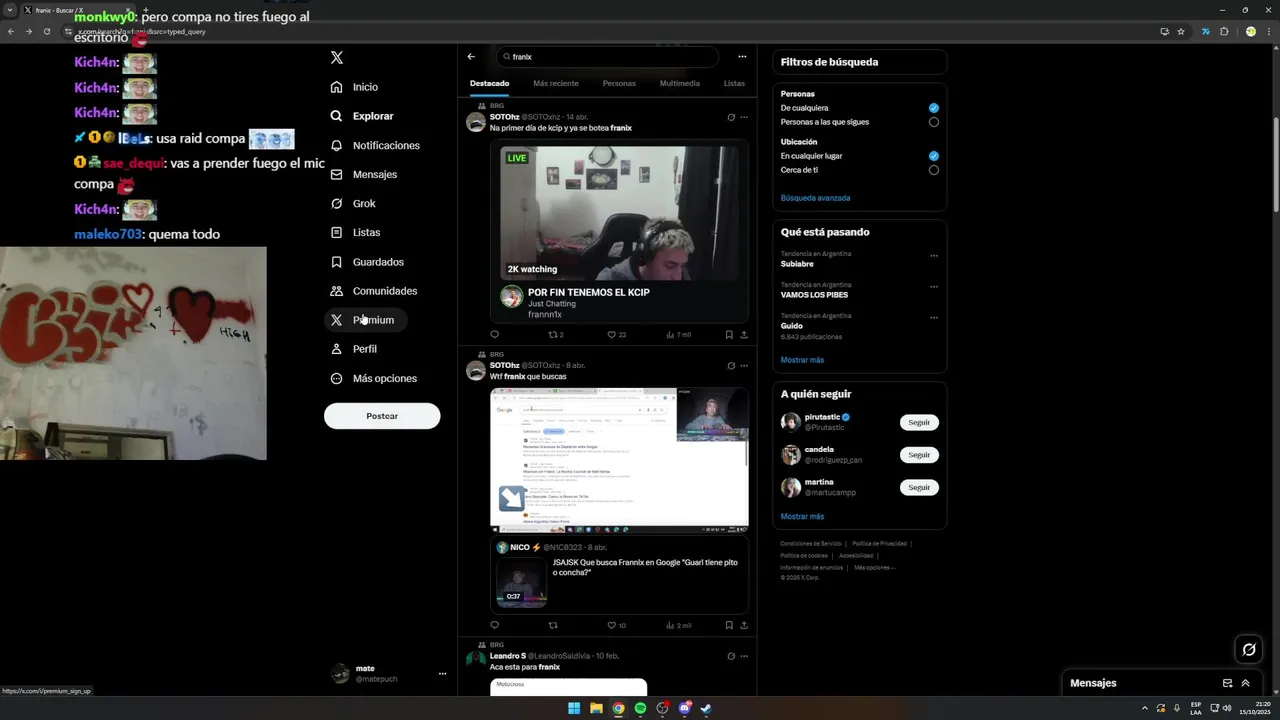
Task: Open more menu on 14 abr. SOTOhz post
Action: click(x=743, y=117)
